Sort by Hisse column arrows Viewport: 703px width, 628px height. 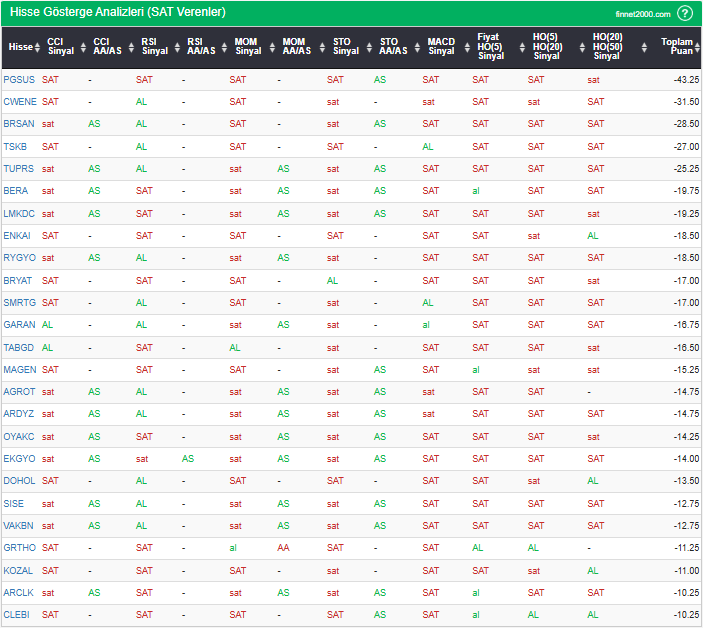[37, 47]
